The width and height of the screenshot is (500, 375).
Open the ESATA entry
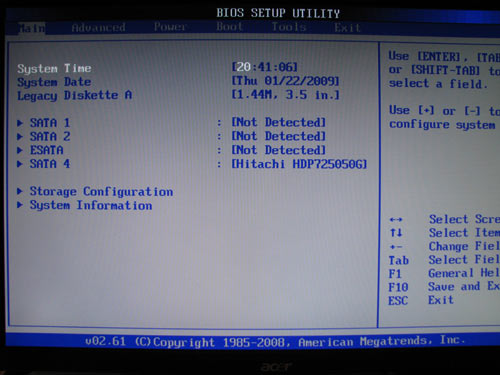pos(47,150)
